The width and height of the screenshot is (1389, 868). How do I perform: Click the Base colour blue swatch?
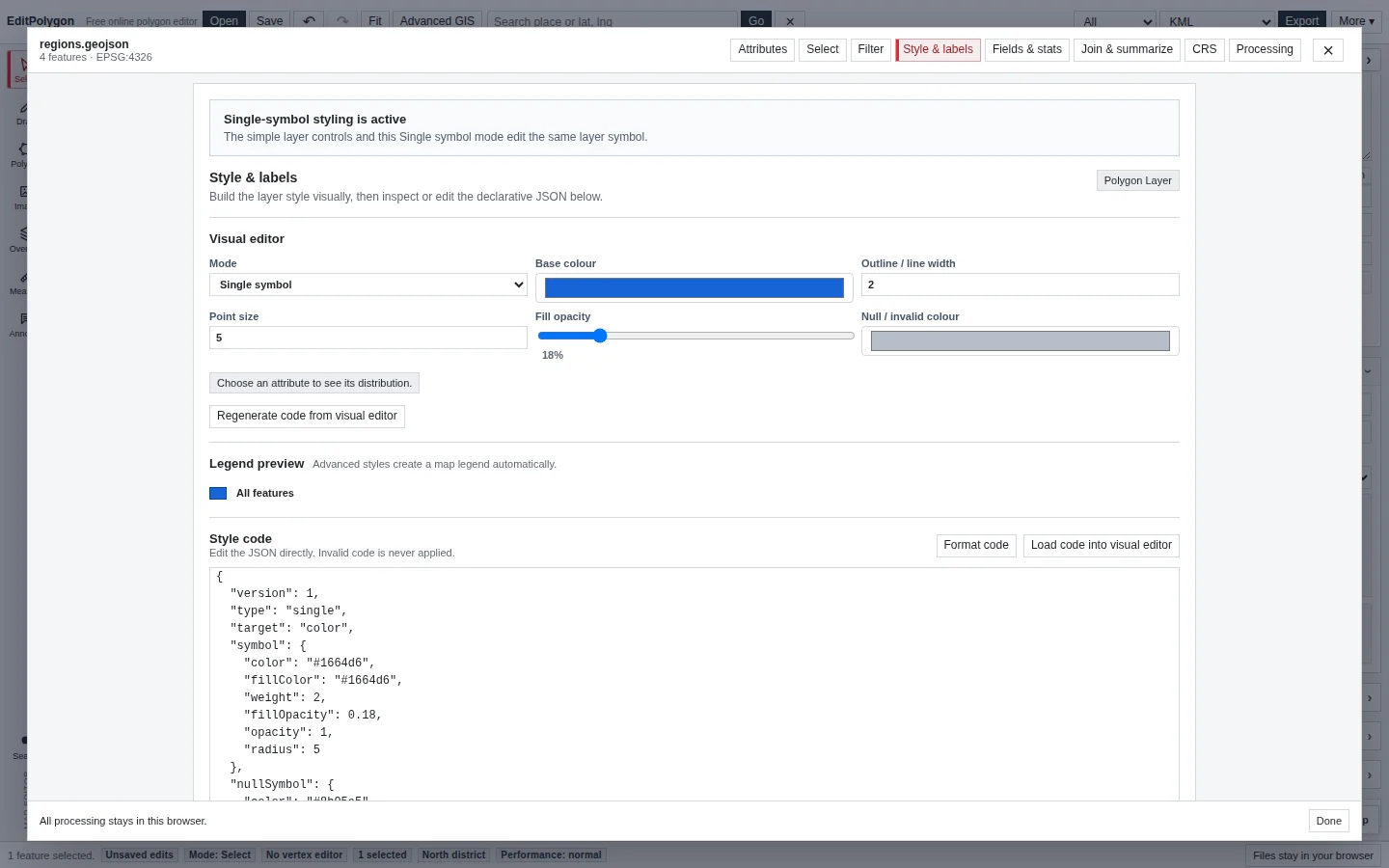click(694, 287)
